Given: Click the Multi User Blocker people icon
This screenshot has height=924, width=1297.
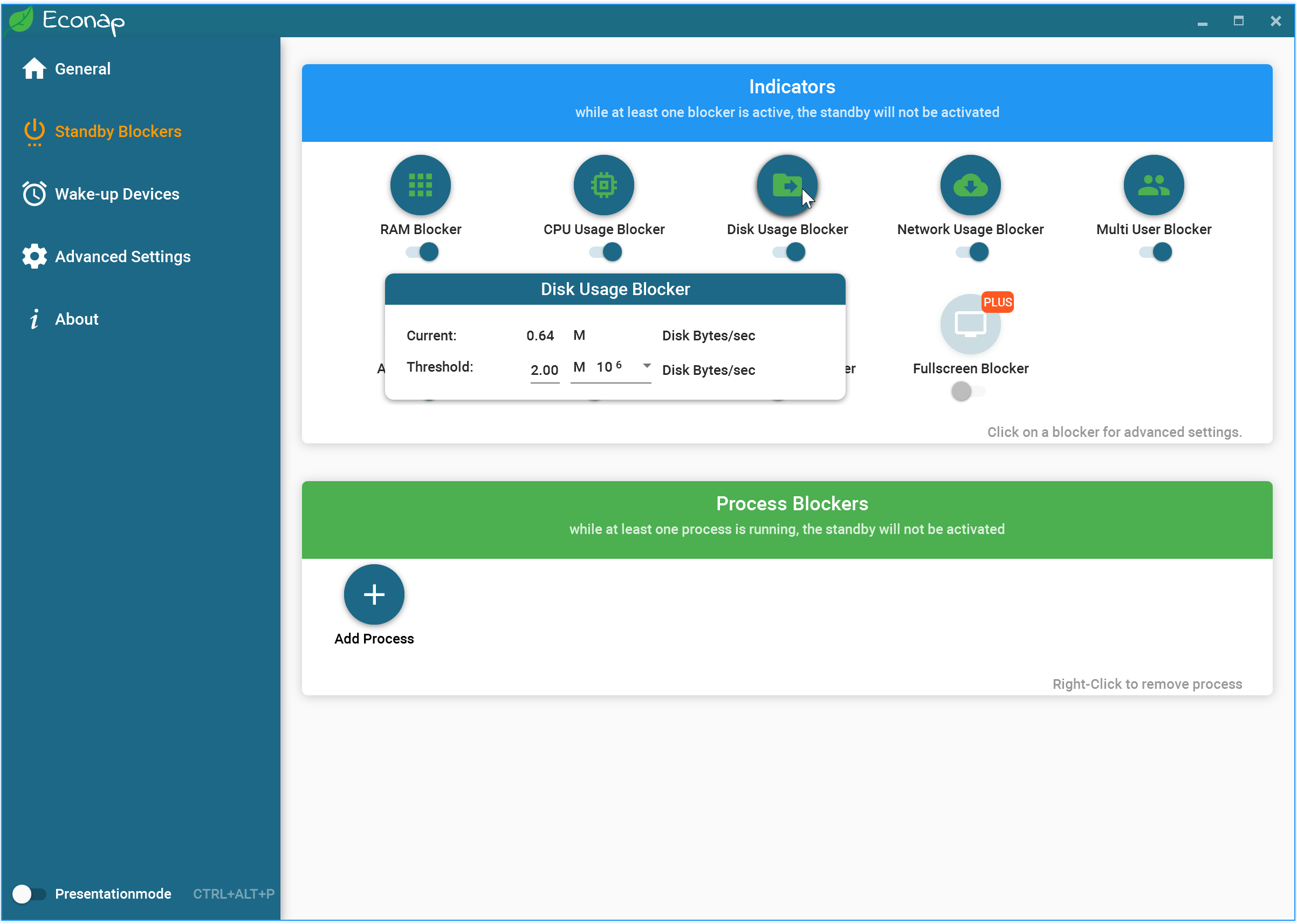Looking at the screenshot, I should [x=1153, y=185].
